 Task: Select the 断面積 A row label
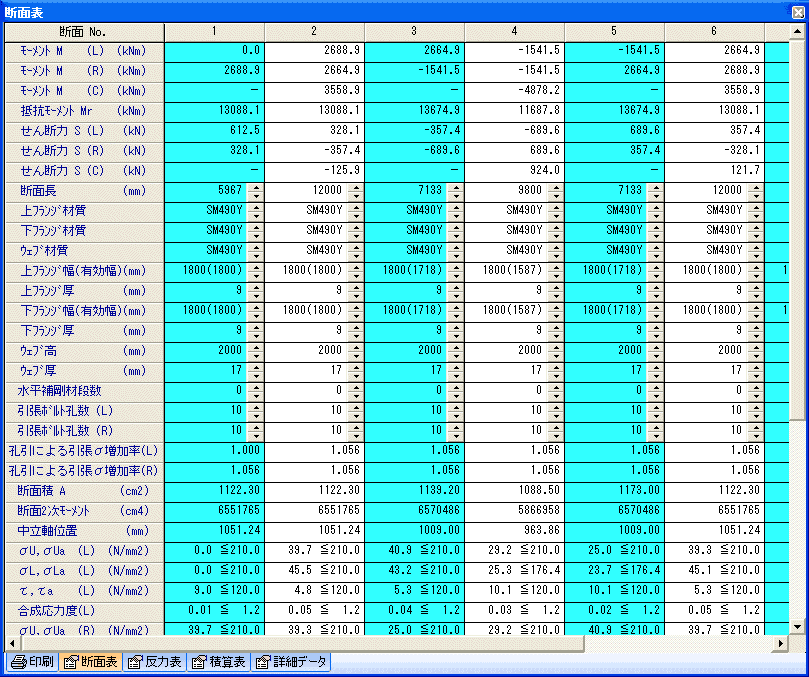pos(85,491)
